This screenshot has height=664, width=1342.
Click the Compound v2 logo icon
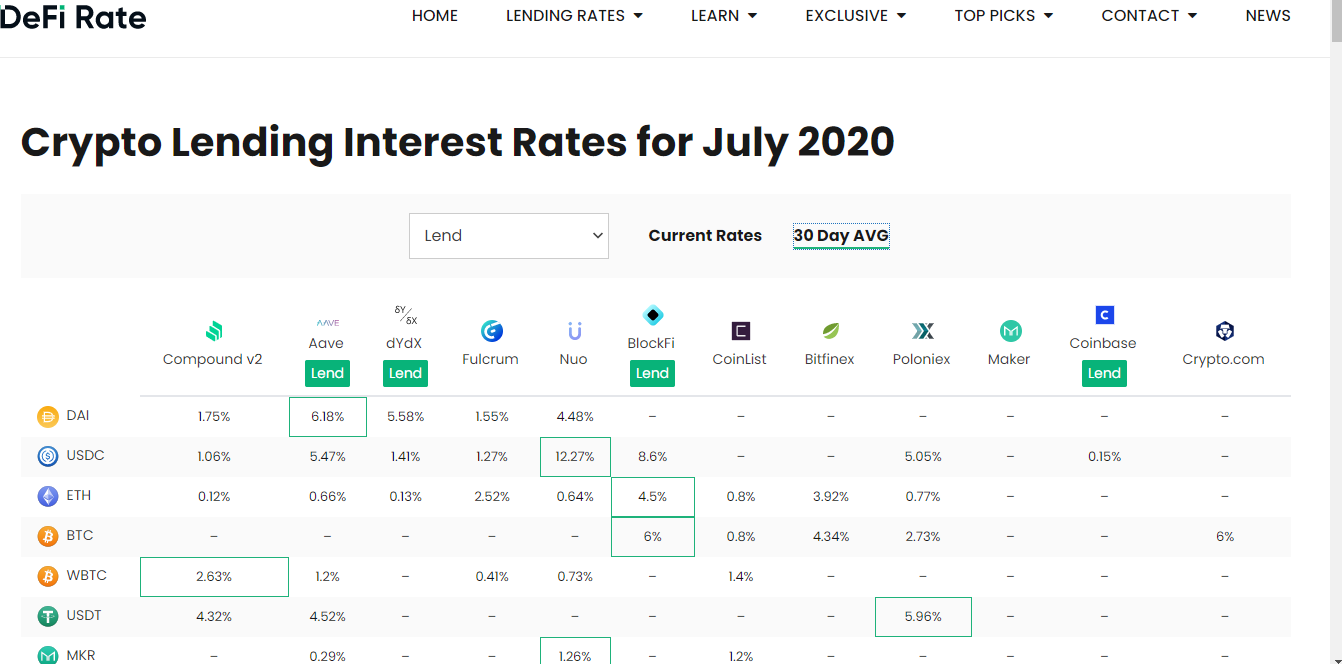point(213,331)
